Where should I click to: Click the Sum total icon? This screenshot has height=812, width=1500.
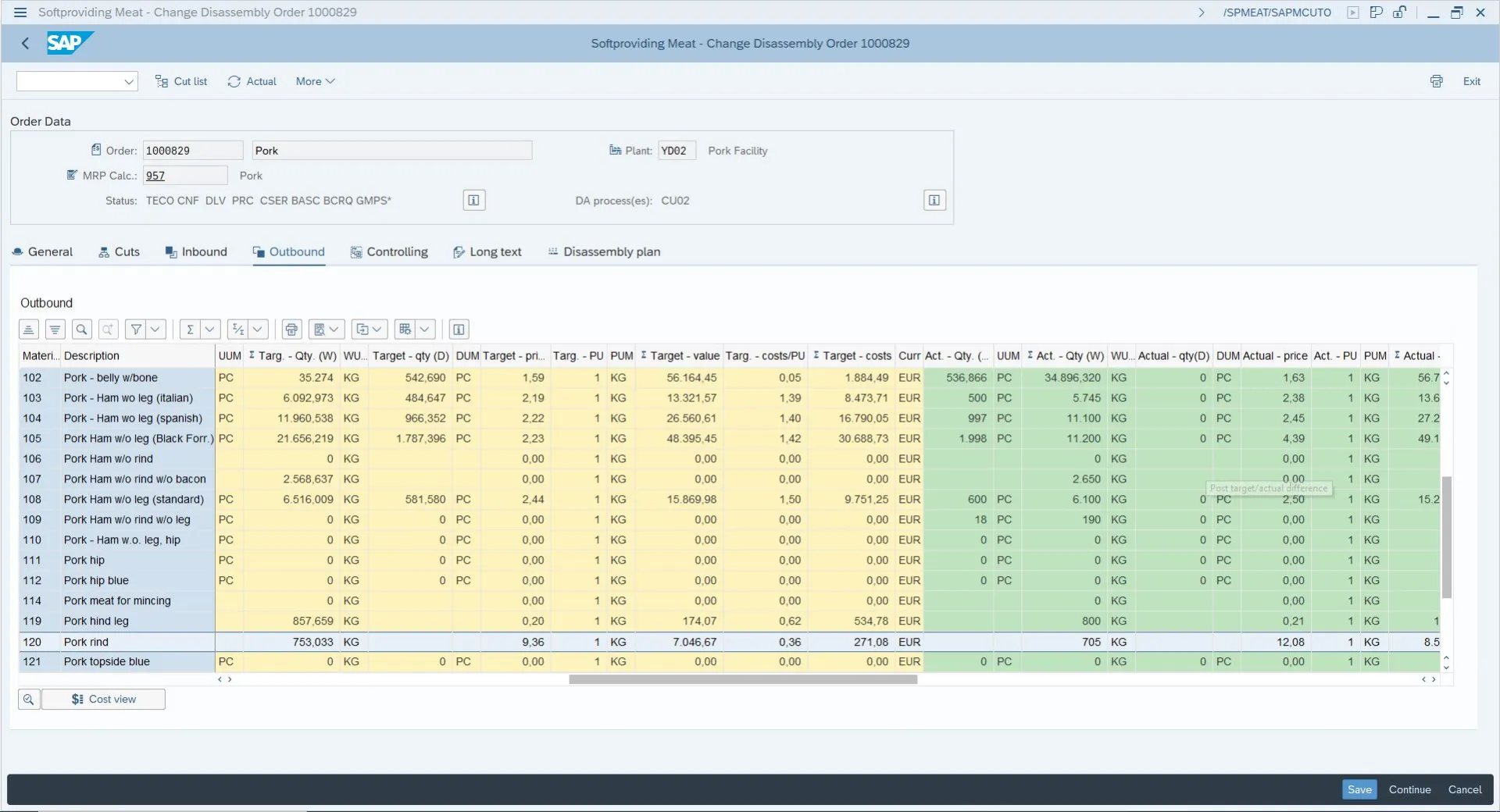[190, 329]
